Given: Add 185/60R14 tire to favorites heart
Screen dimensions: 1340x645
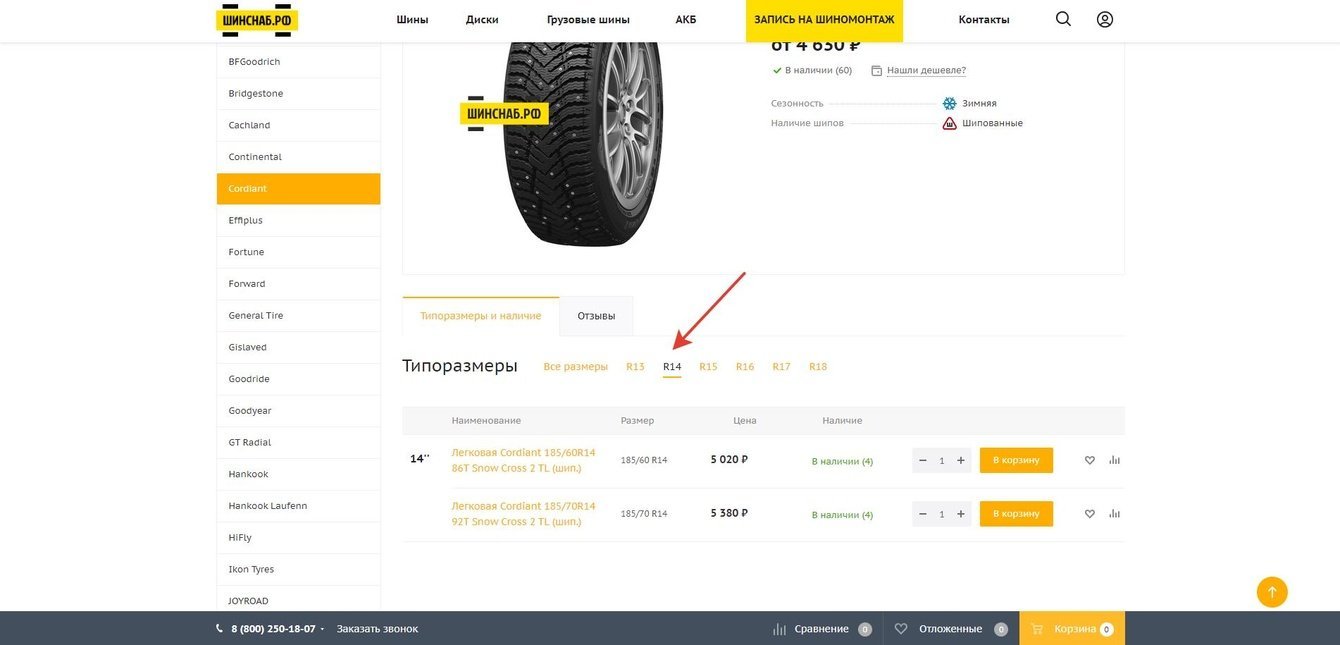Looking at the screenshot, I should coord(1090,460).
